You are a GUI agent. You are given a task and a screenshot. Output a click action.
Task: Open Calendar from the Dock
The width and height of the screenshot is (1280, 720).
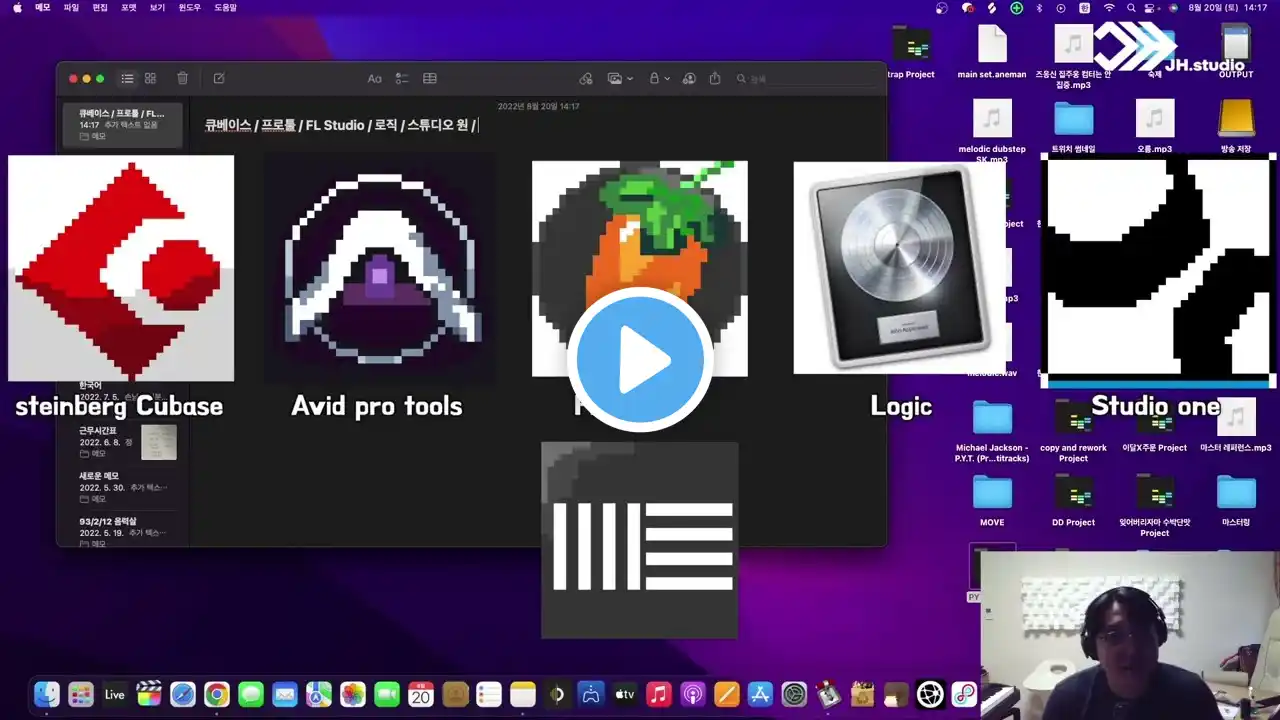point(421,694)
